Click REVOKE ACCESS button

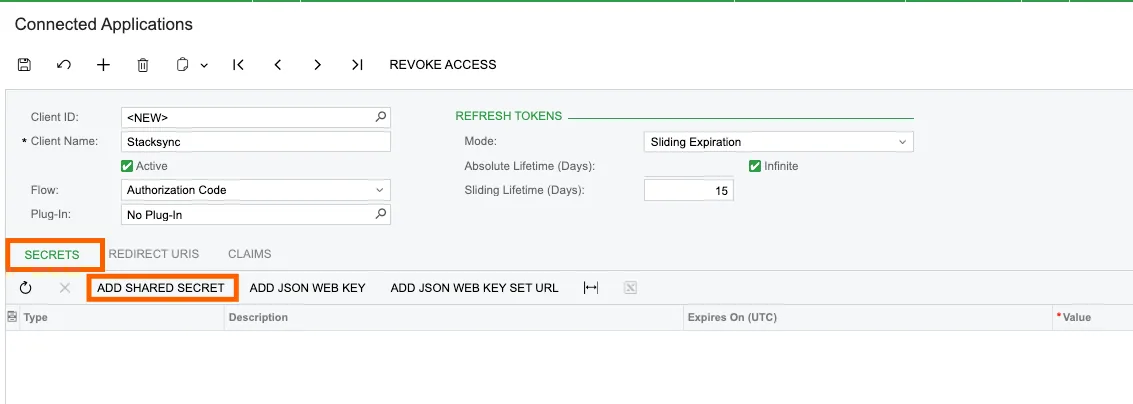tap(443, 64)
